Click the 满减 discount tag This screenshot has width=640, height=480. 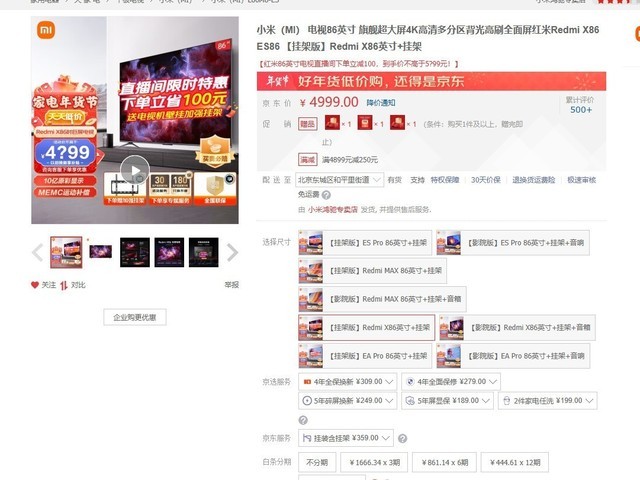click(x=308, y=160)
